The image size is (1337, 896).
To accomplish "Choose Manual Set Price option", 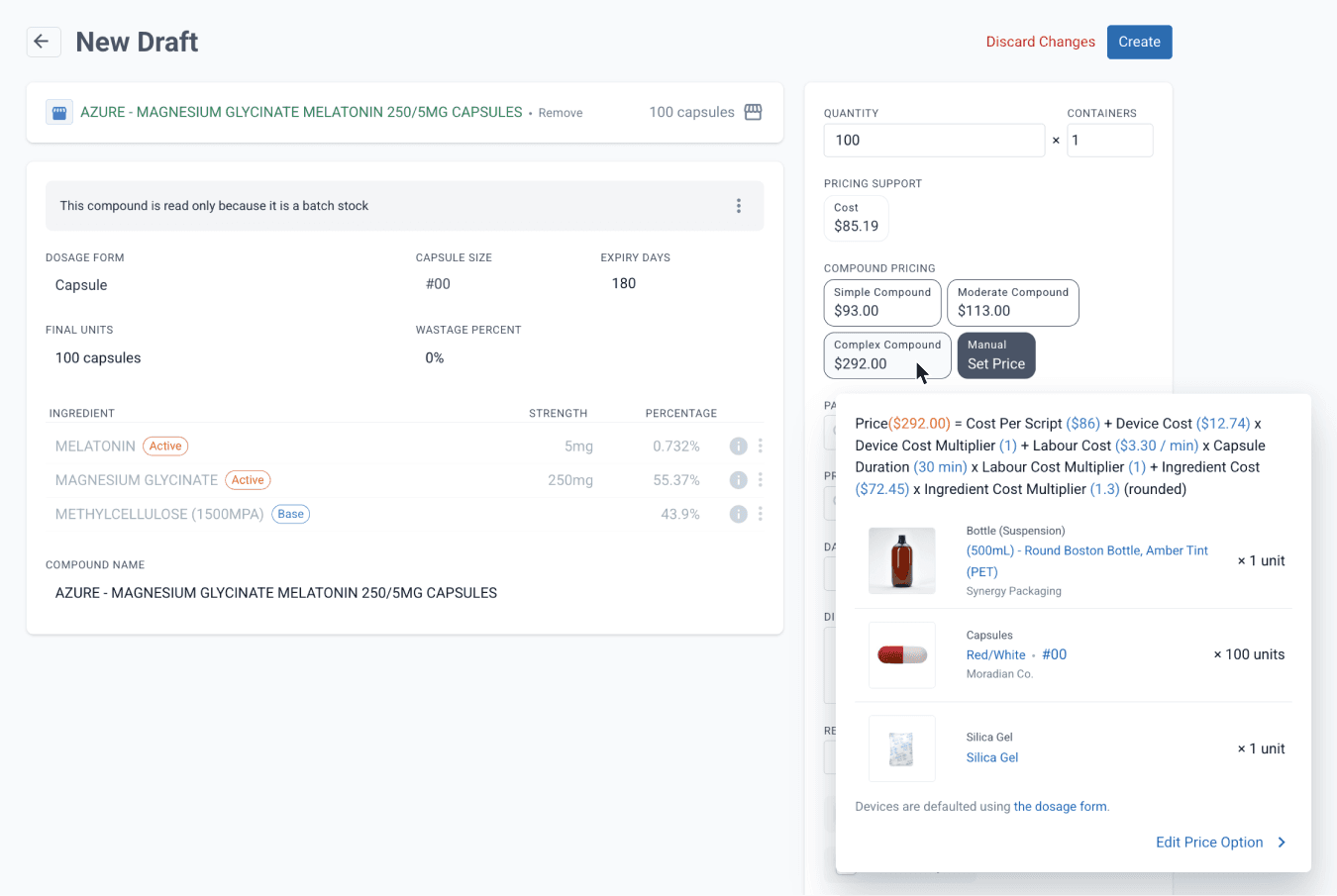I will click(x=996, y=354).
